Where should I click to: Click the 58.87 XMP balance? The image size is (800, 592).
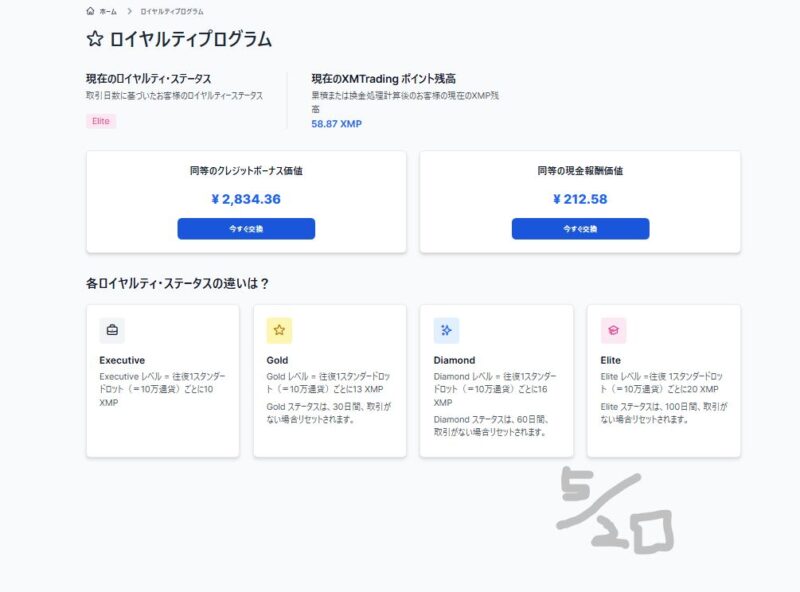pos(337,124)
